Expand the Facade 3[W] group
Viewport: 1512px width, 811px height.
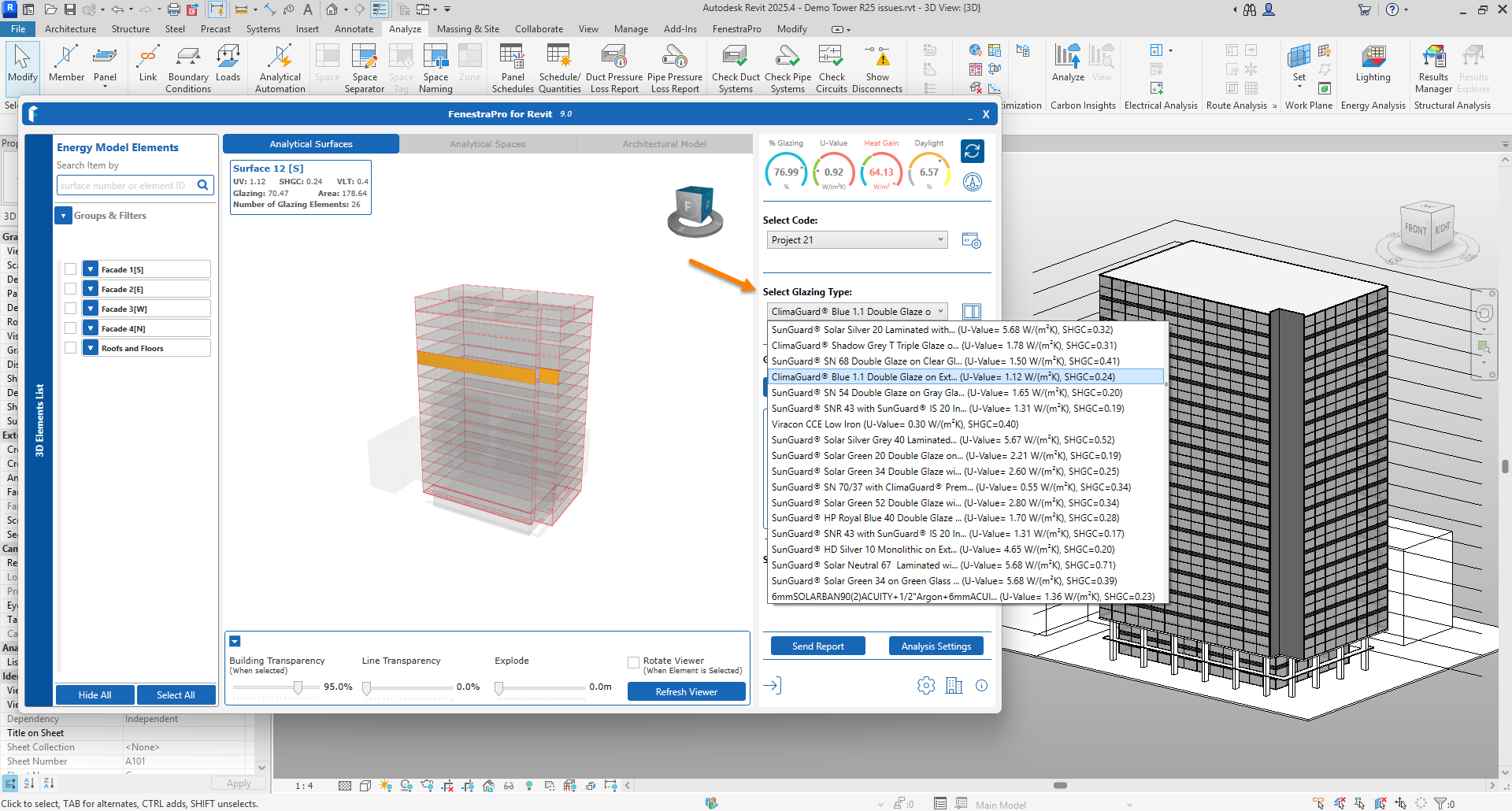tap(91, 309)
